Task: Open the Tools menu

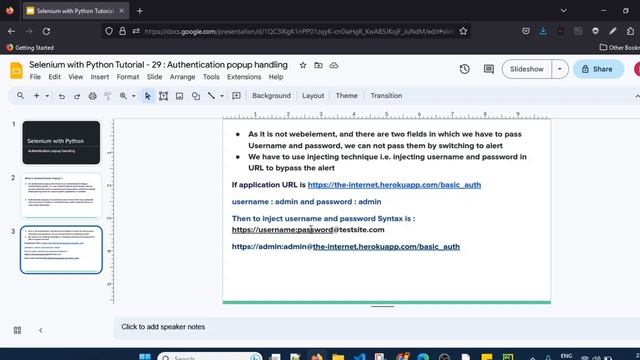Action: 211,77
